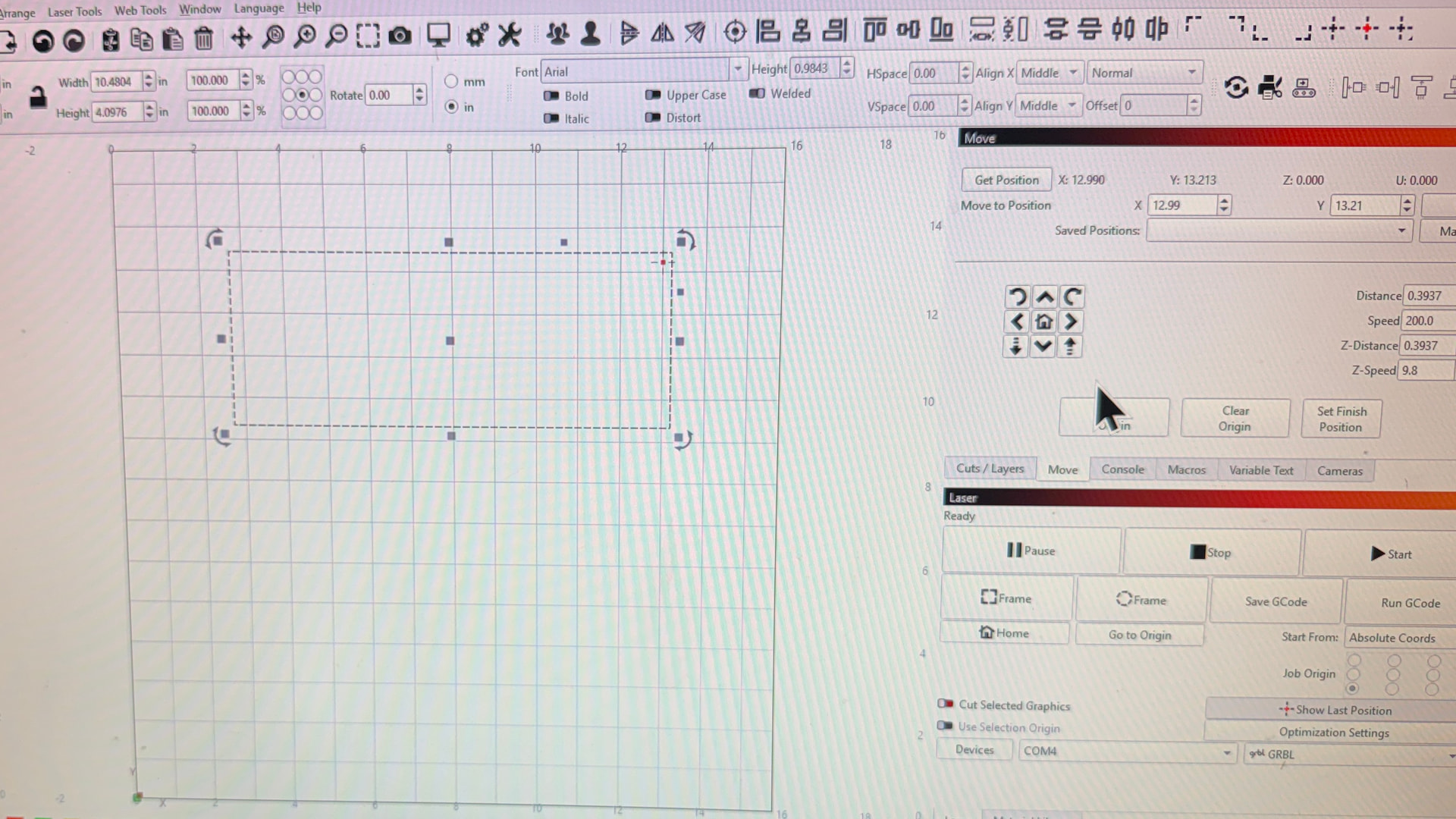
Task: Switch to the Console tab
Action: pyautogui.click(x=1122, y=469)
